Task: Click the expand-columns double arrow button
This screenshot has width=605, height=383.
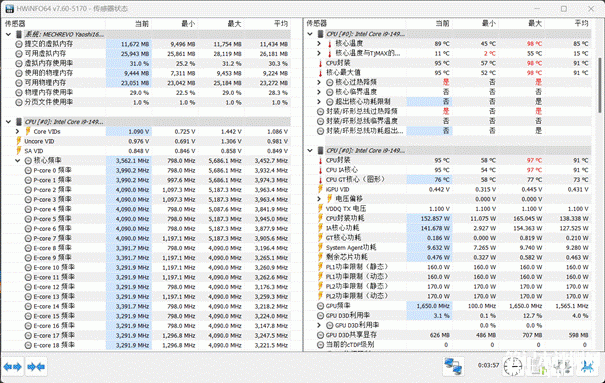Action: 12,367
